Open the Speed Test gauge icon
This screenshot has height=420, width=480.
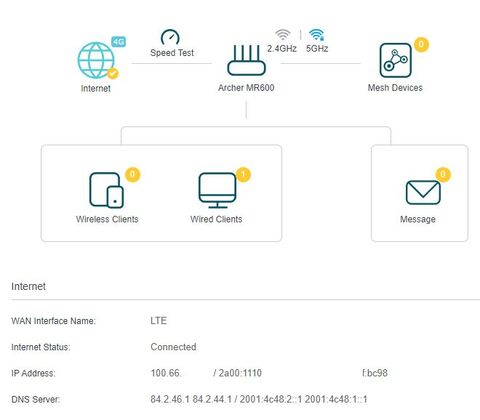coord(170,37)
